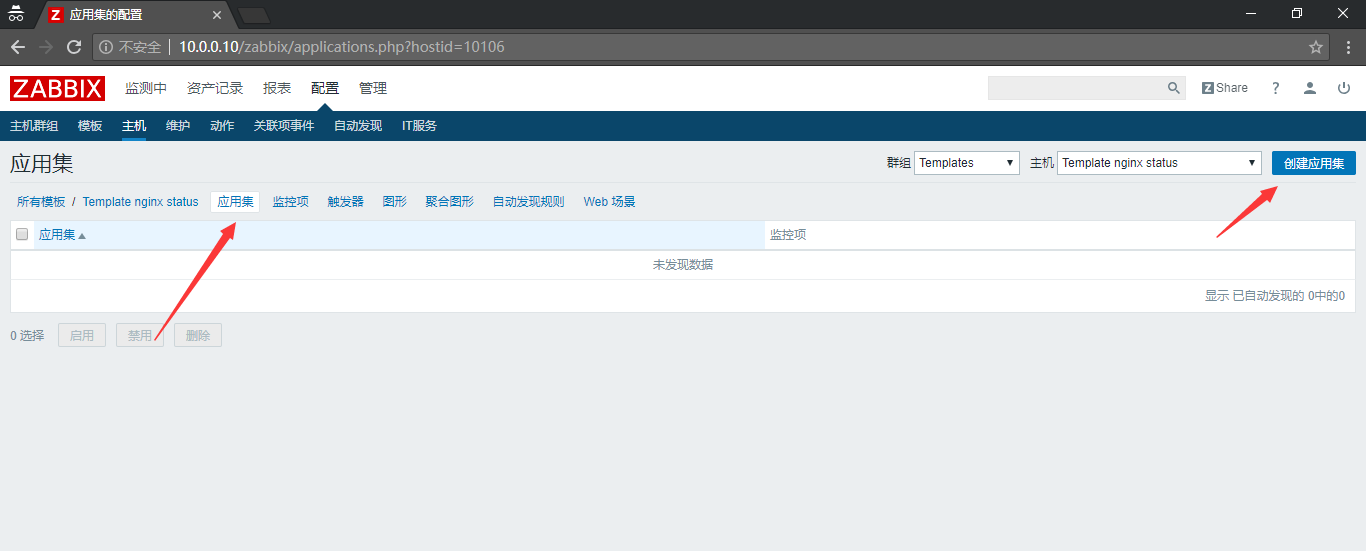Open the user profile icon
This screenshot has width=1366, height=551.
point(1310,88)
